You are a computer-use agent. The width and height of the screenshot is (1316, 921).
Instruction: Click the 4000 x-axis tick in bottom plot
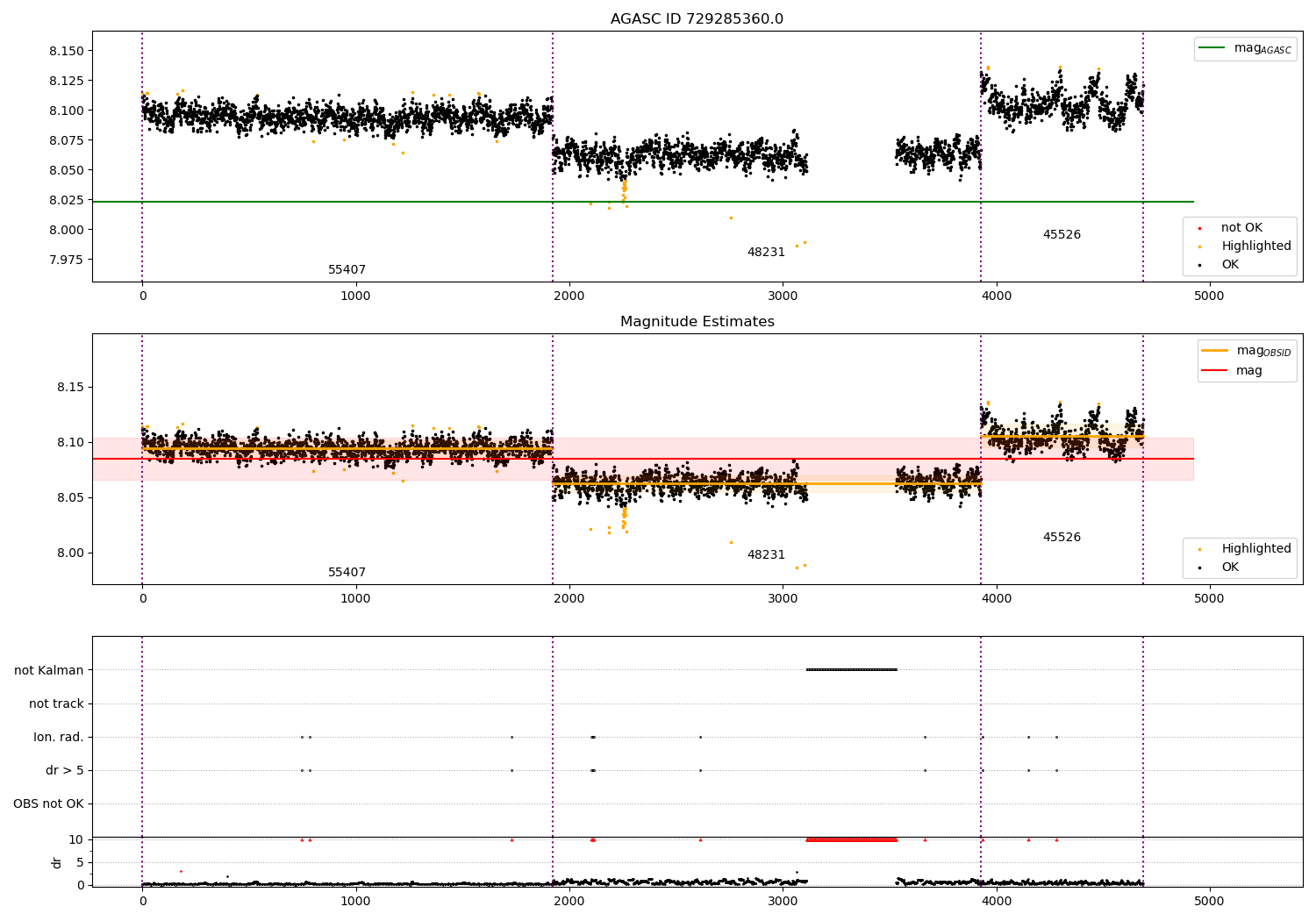tap(996, 902)
